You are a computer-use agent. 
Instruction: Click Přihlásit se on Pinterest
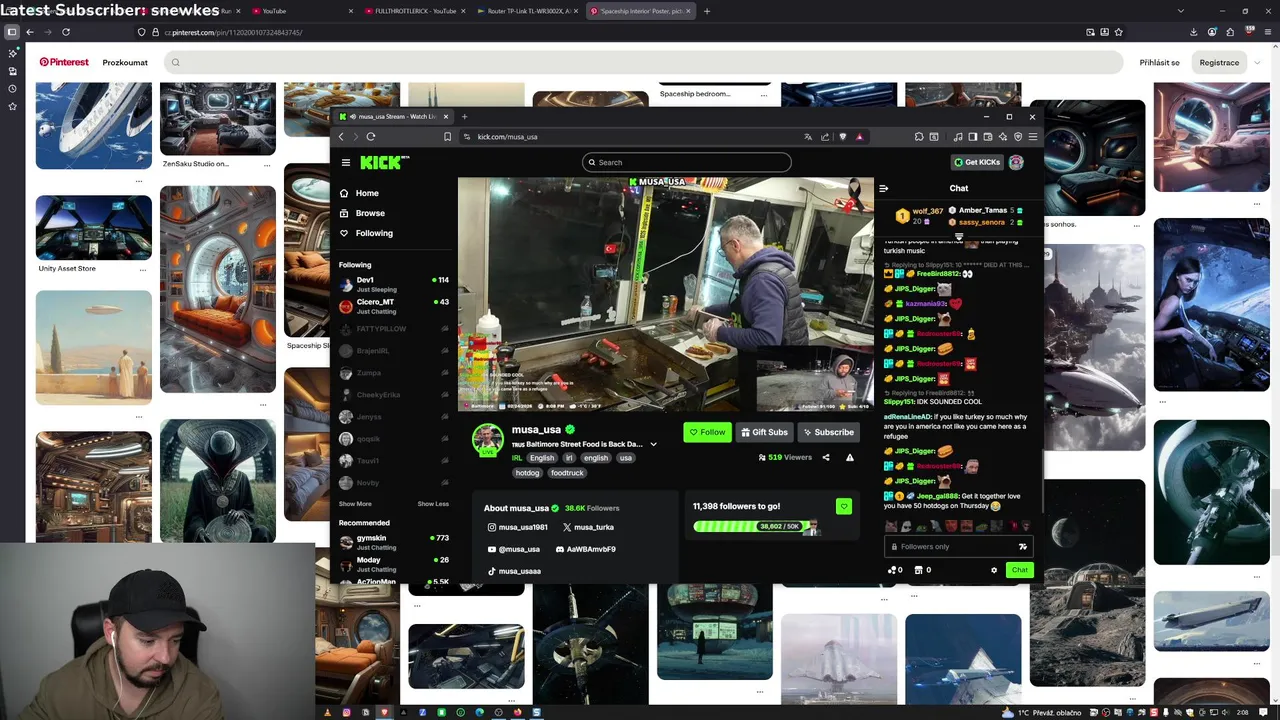click(1159, 62)
